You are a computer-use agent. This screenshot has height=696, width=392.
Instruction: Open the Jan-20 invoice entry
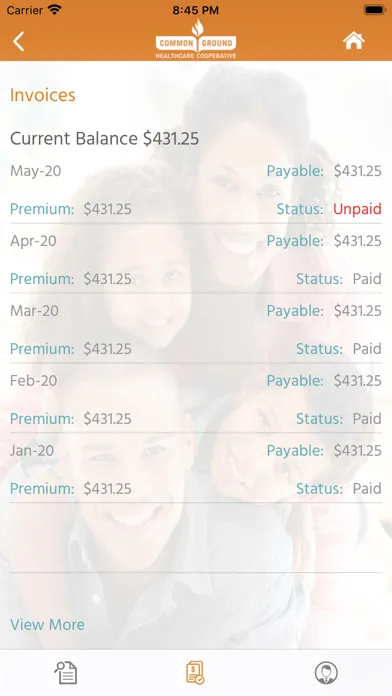point(196,469)
